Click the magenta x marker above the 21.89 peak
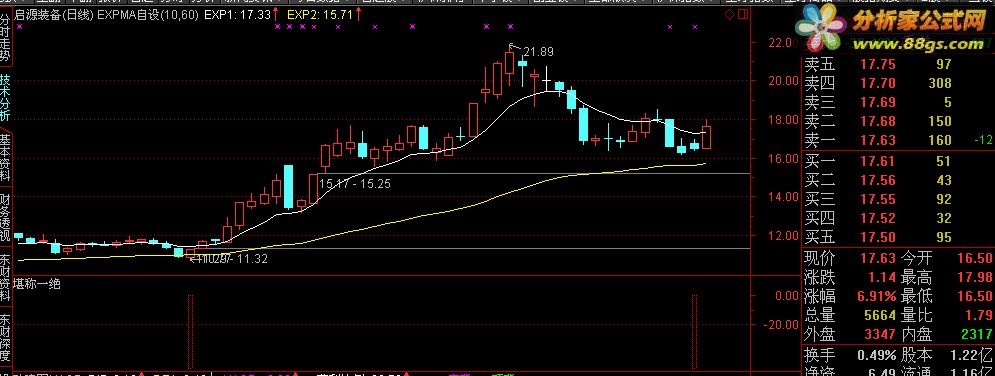The width and height of the screenshot is (995, 376). point(510,27)
